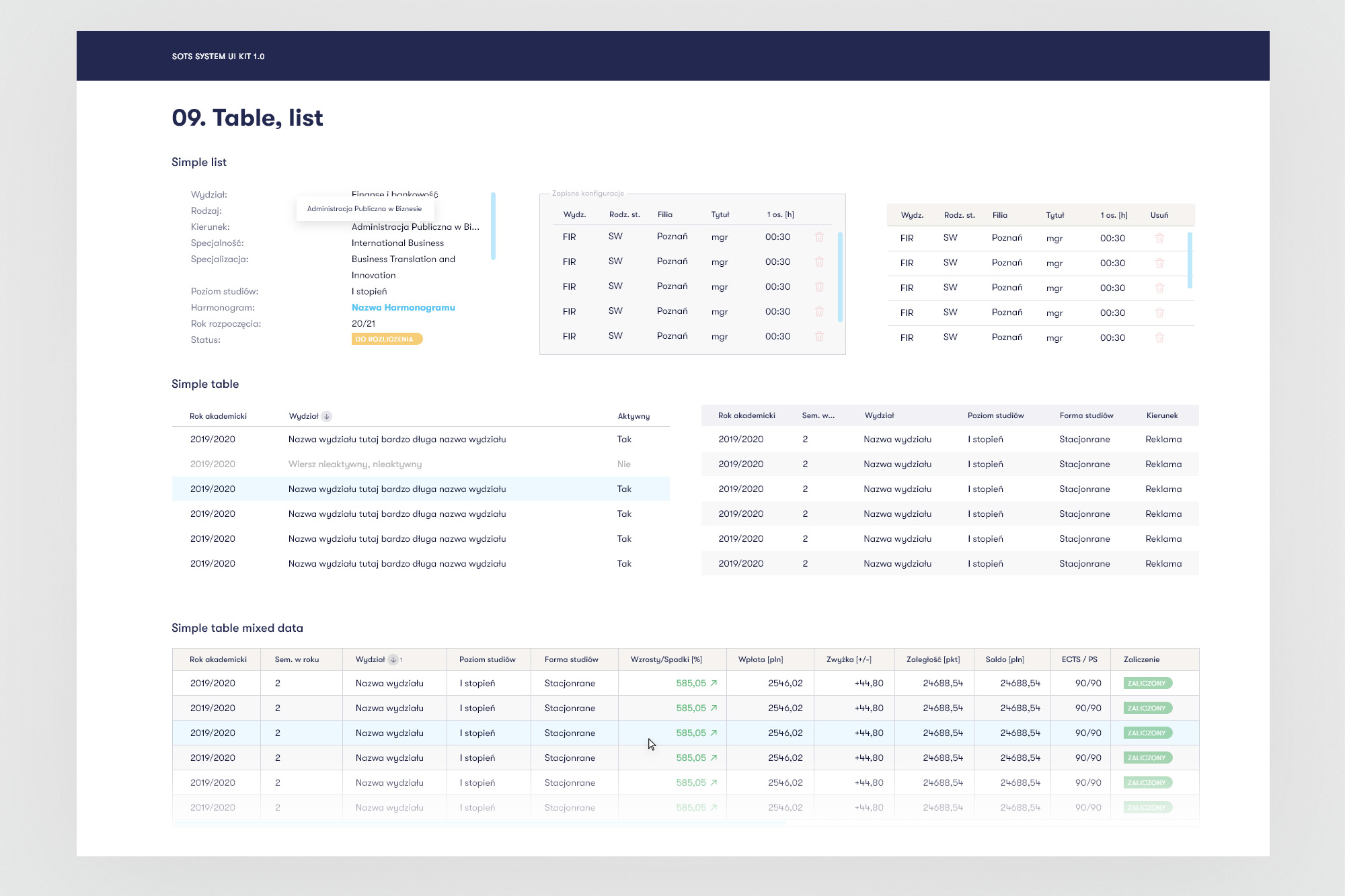The image size is (1345, 896).
Task: Click sort arrow beside Wydział in mixed data table
Action: [x=393, y=659]
